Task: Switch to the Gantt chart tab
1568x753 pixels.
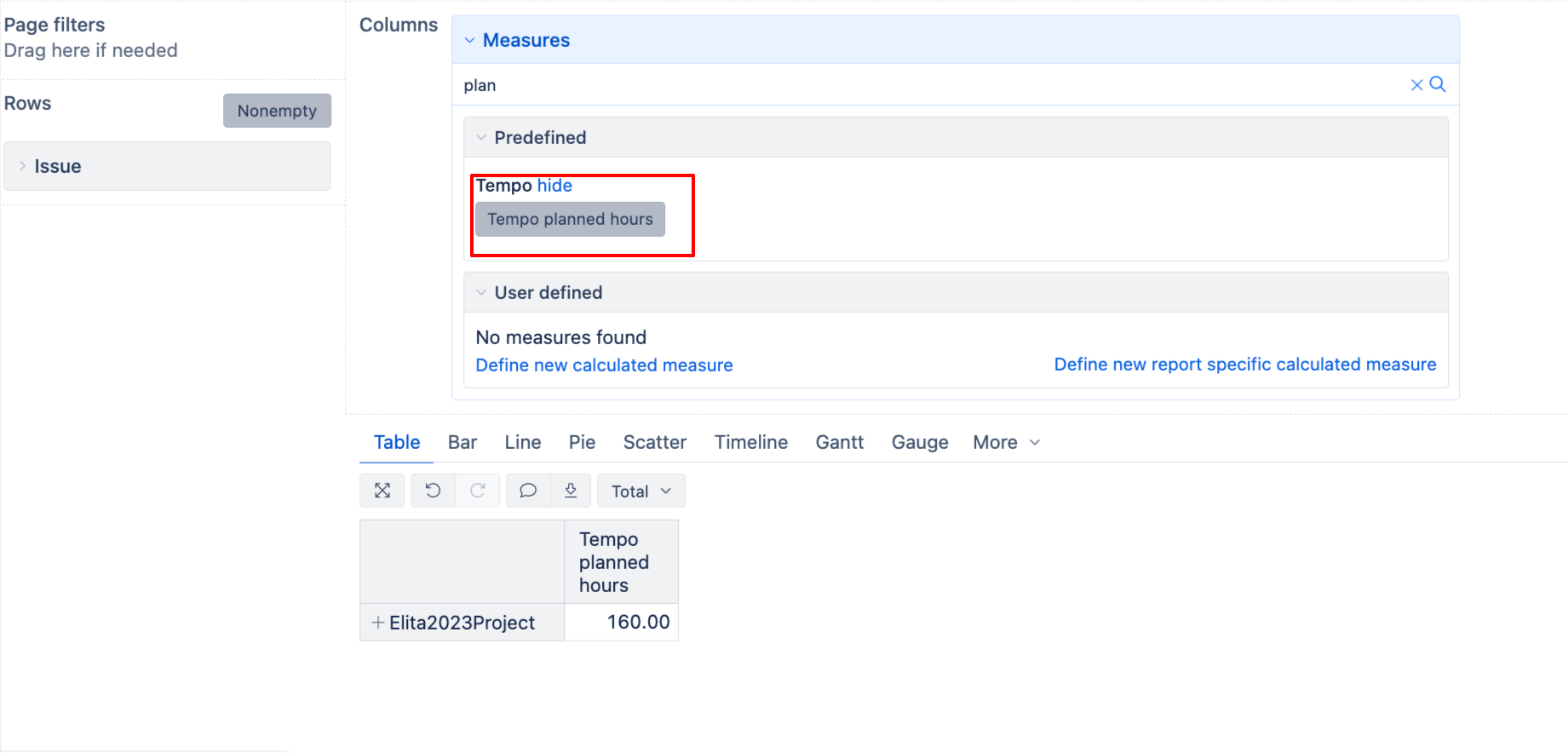Action: 839,442
